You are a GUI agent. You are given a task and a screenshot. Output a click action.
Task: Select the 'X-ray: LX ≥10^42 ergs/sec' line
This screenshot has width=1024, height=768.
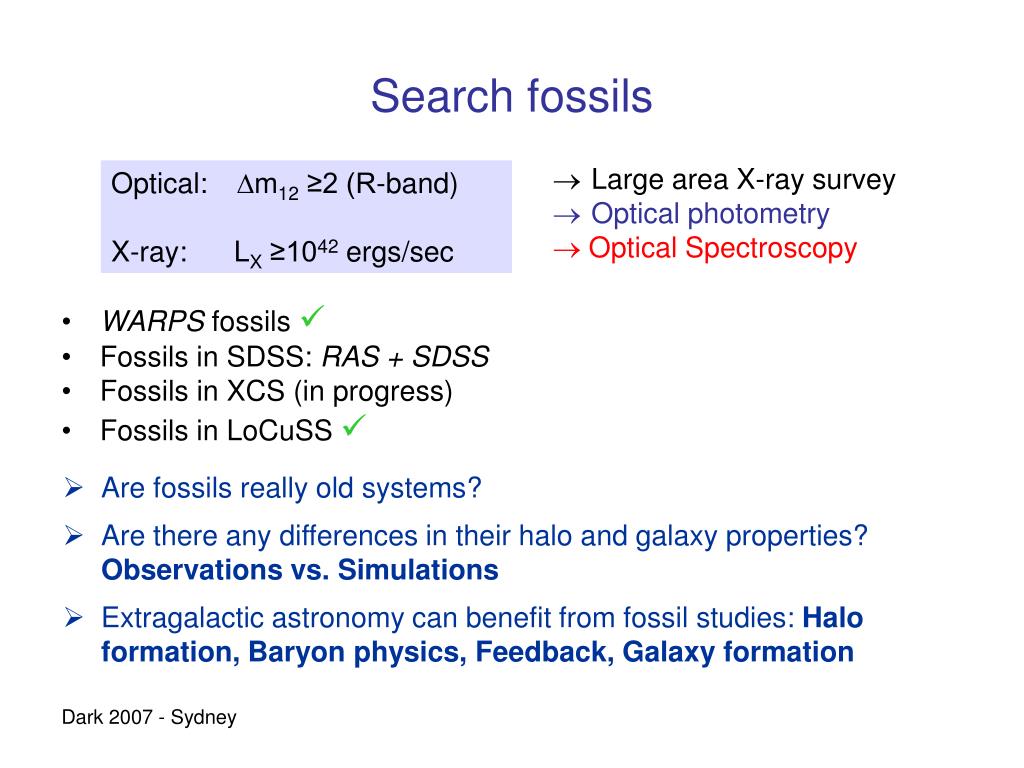pyautogui.click(x=282, y=253)
